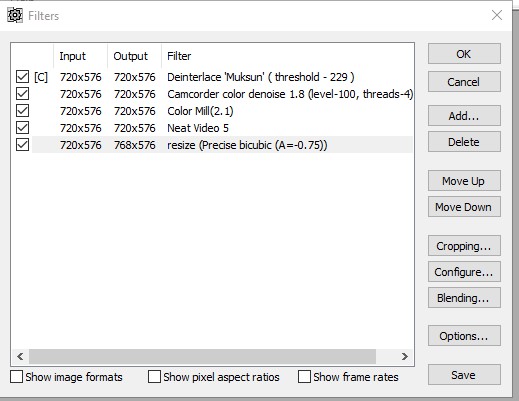The width and height of the screenshot is (519, 401).
Task: Click the Move Up button
Action: pyautogui.click(x=464, y=181)
